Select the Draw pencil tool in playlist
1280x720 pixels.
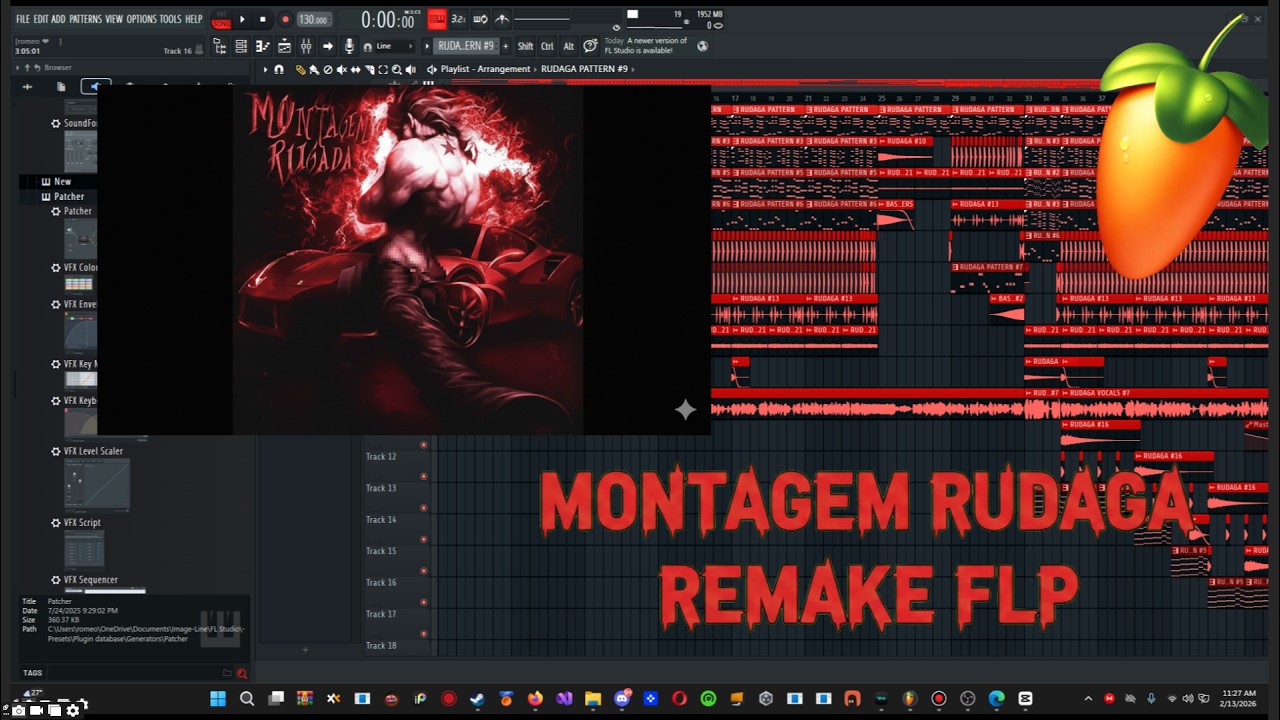click(300, 69)
